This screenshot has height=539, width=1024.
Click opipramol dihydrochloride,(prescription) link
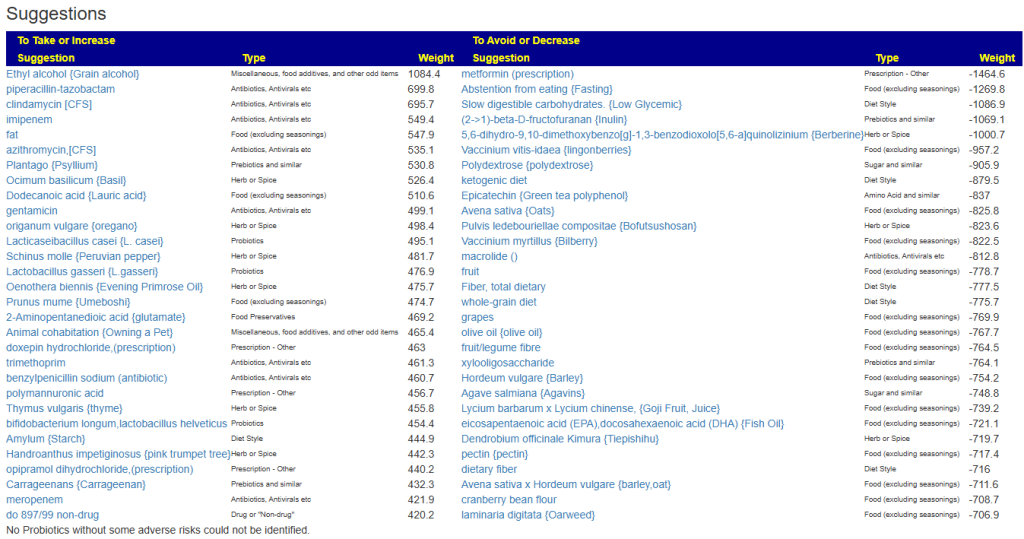pos(99,469)
